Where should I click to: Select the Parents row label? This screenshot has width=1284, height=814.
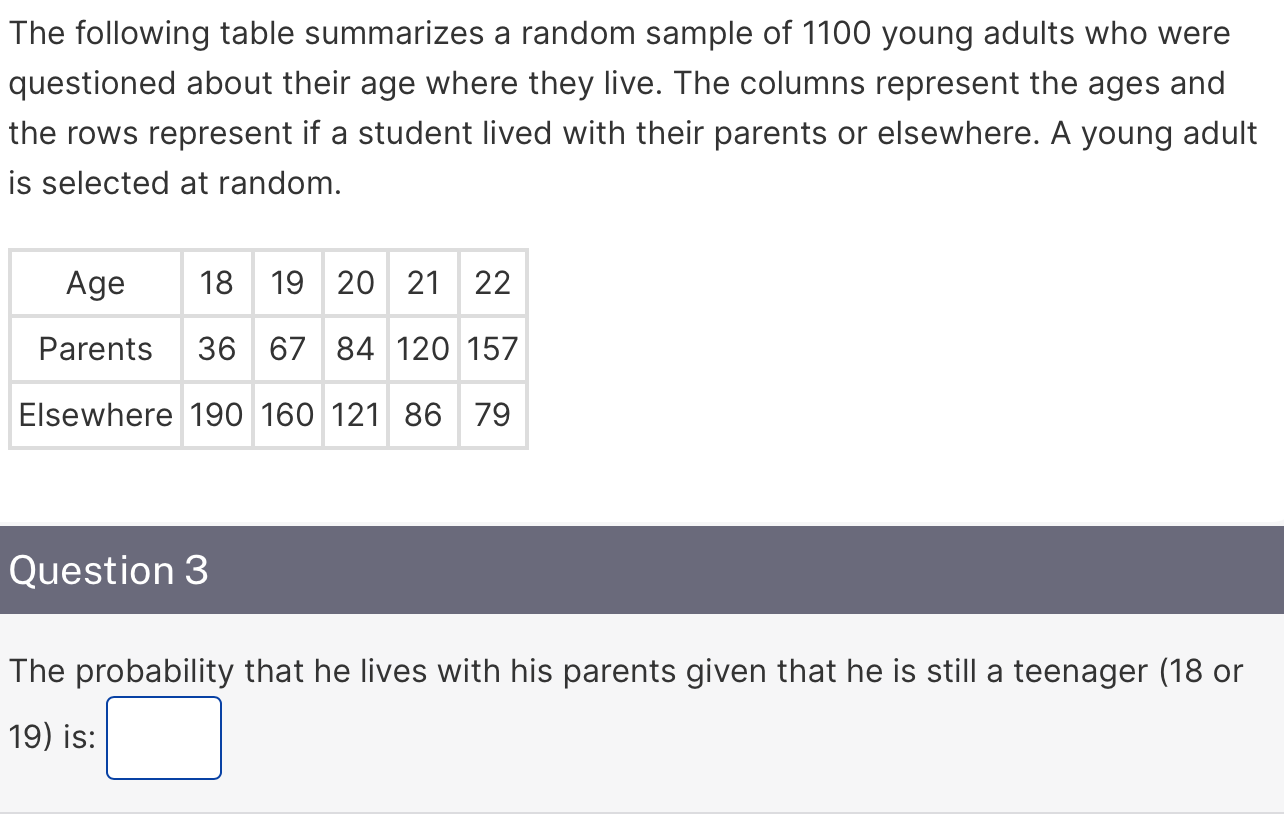pos(95,349)
